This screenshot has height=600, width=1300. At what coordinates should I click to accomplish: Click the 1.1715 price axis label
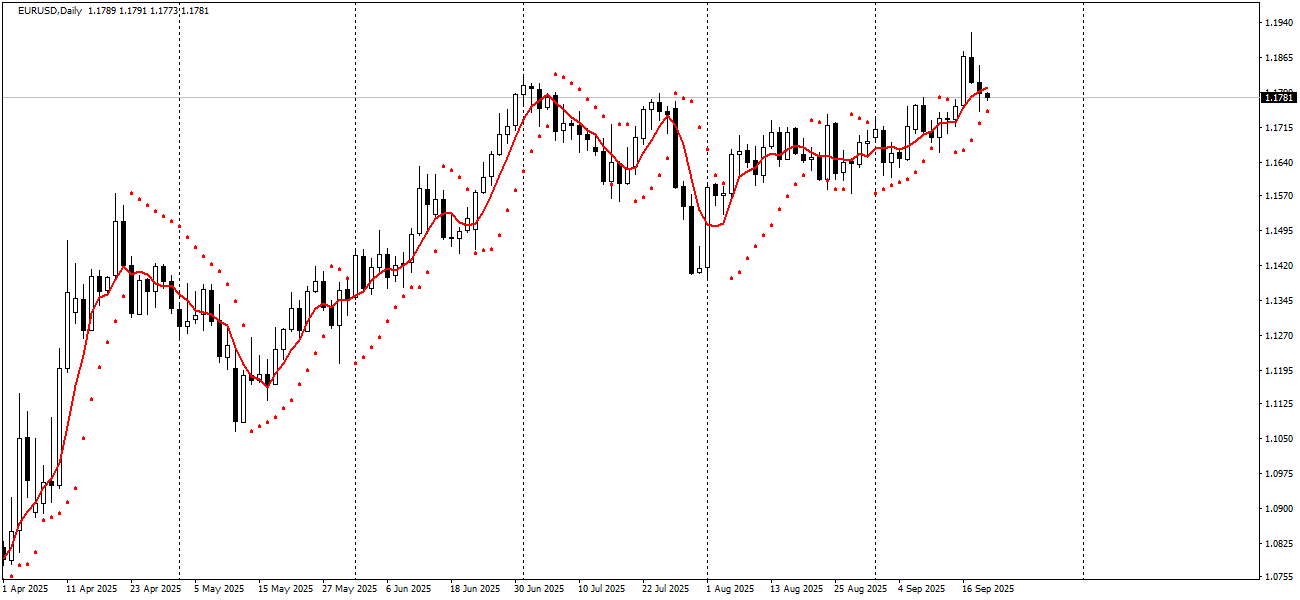(x=1277, y=128)
